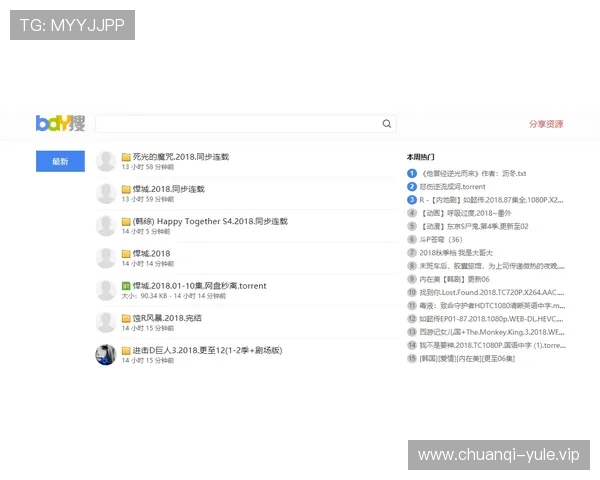This screenshot has width=600, height=480.
Task: Open hot item 6 with (36)
Action: coord(441,240)
